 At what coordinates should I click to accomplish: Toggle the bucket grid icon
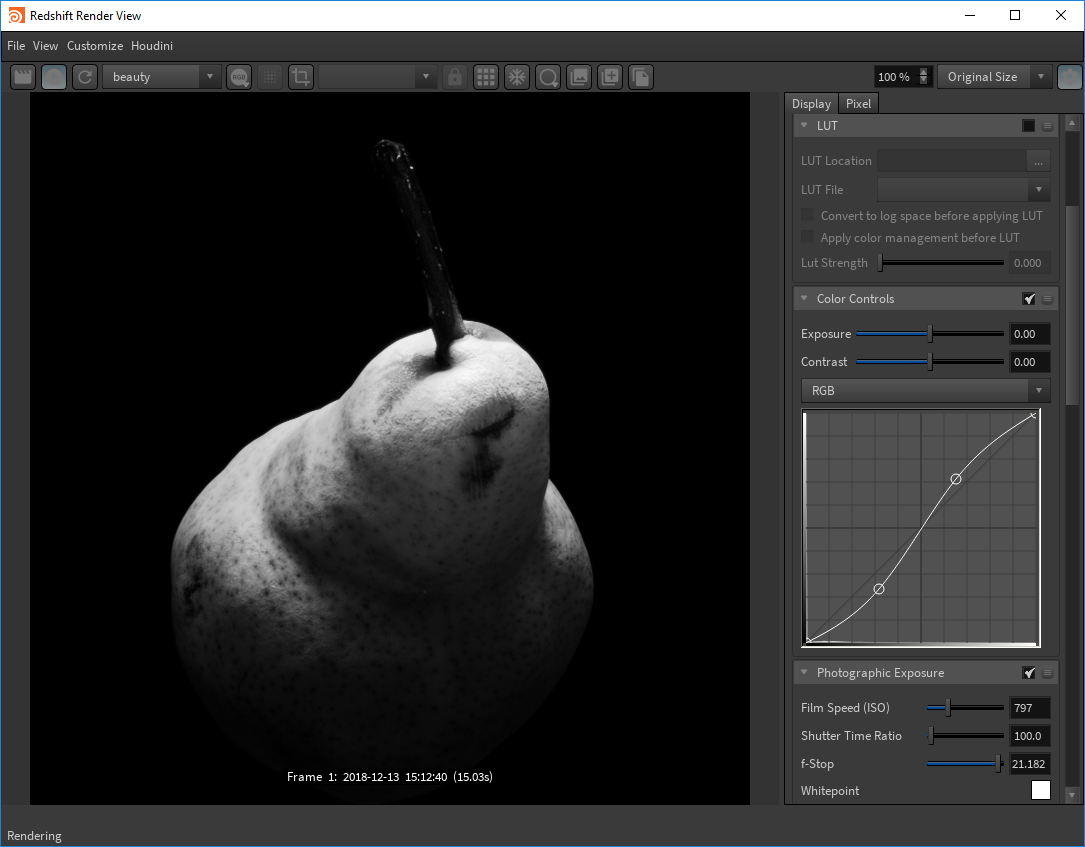point(486,77)
